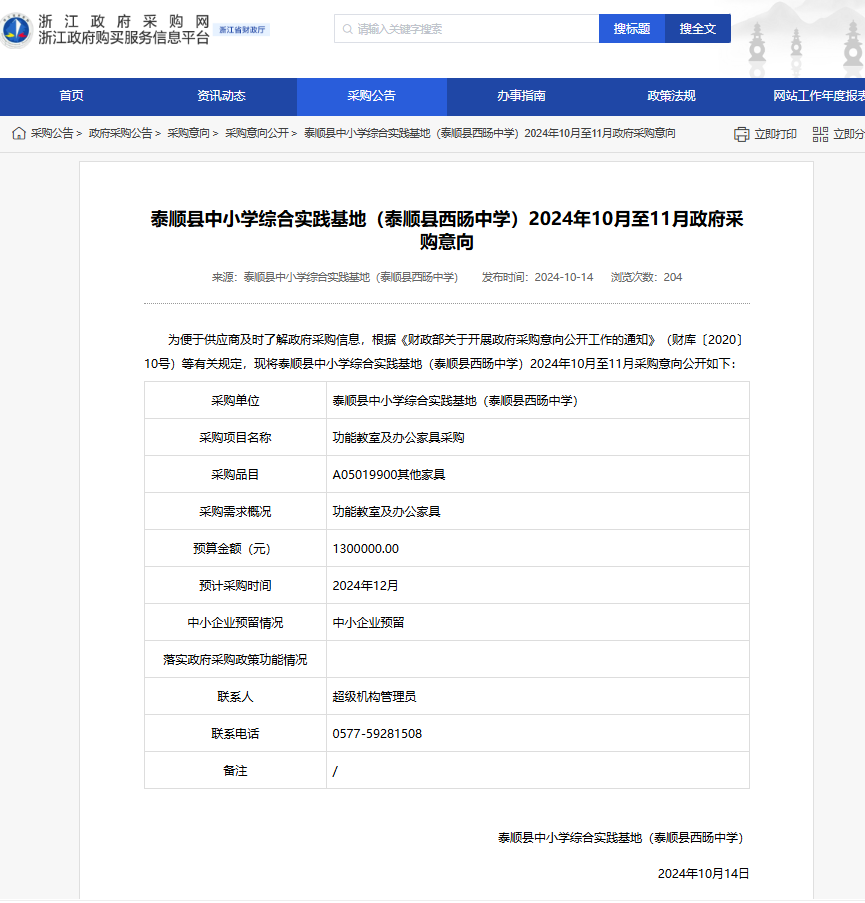
Task: Select the 采购单位 value cell
Action: 538,400
